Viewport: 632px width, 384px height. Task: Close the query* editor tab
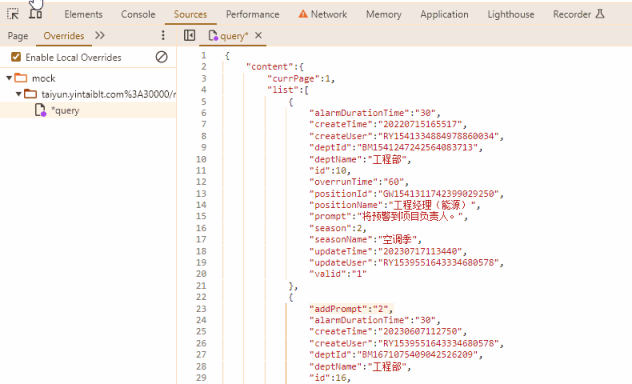pyautogui.click(x=258, y=35)
